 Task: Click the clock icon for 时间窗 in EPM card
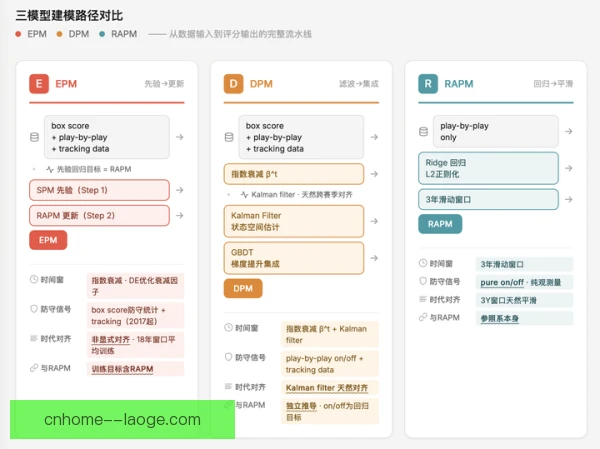tap(34, 279)
